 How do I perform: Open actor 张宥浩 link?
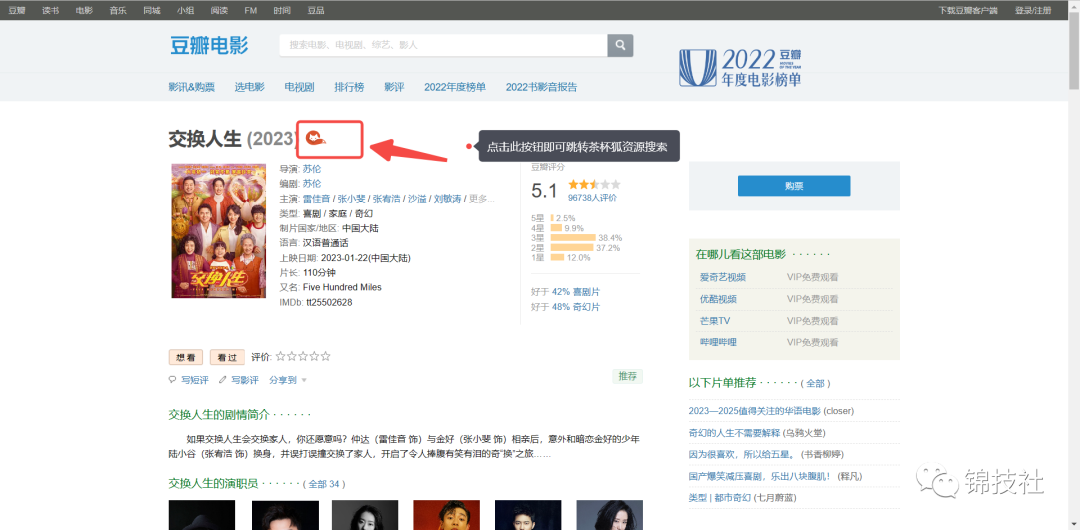click(386, 198)
